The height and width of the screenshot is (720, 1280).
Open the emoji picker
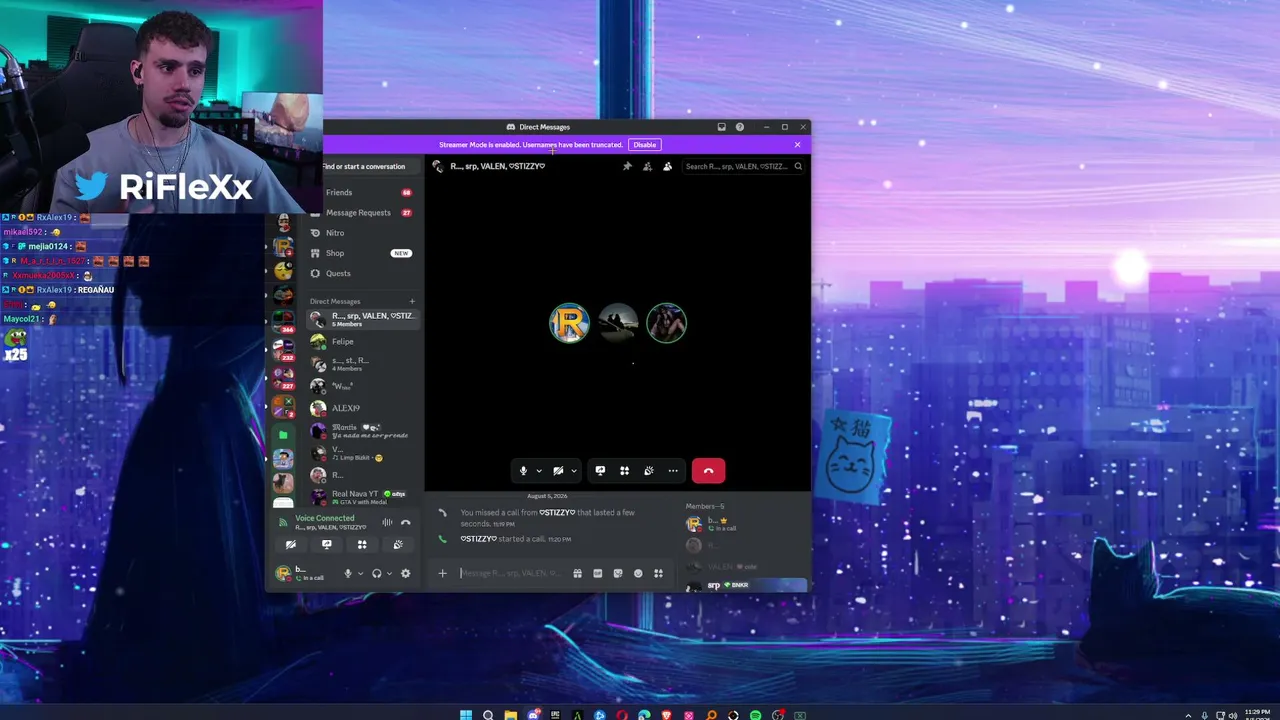[638, 574]
